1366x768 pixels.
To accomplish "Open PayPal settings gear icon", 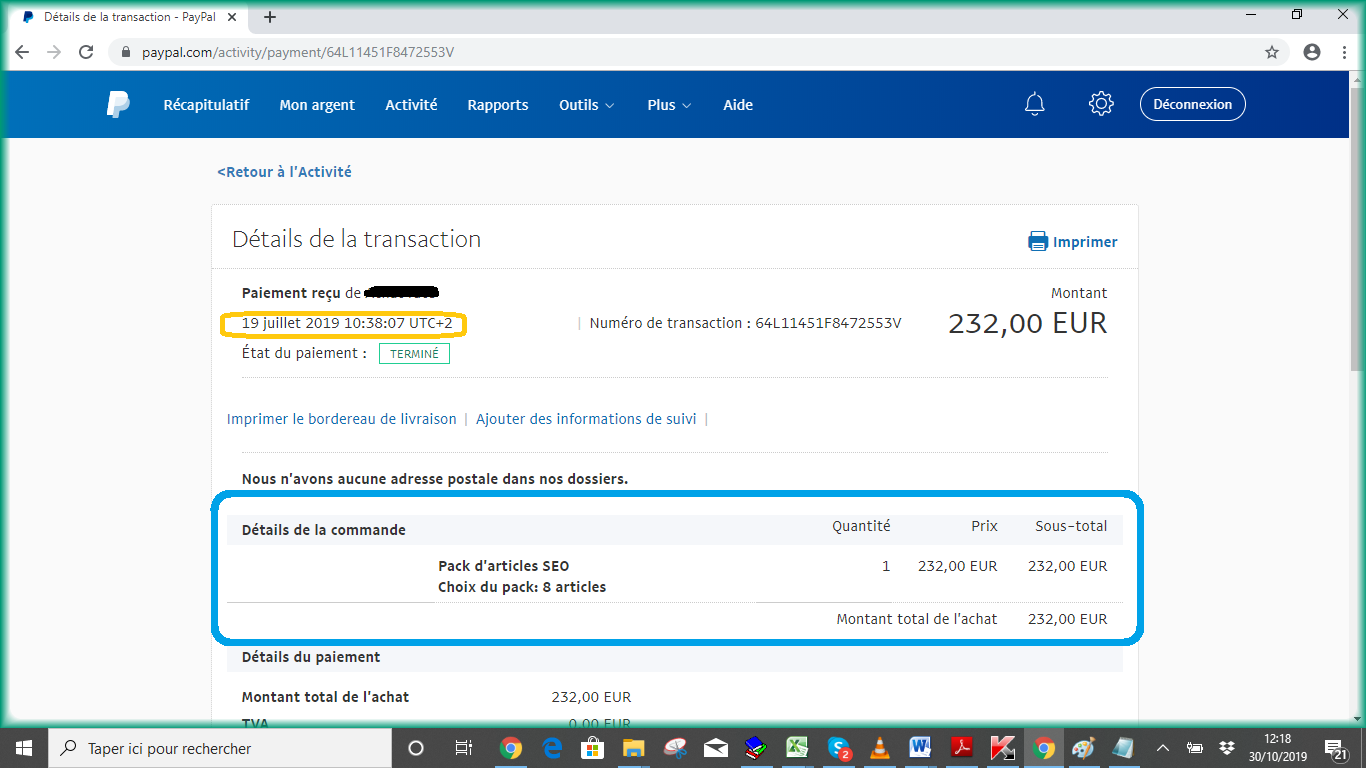I will pyautogui.click(x=1101, y=104).
